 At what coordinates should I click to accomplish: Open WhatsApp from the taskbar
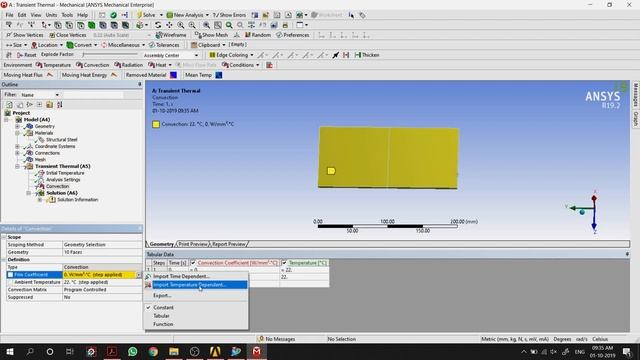point(132,351)
